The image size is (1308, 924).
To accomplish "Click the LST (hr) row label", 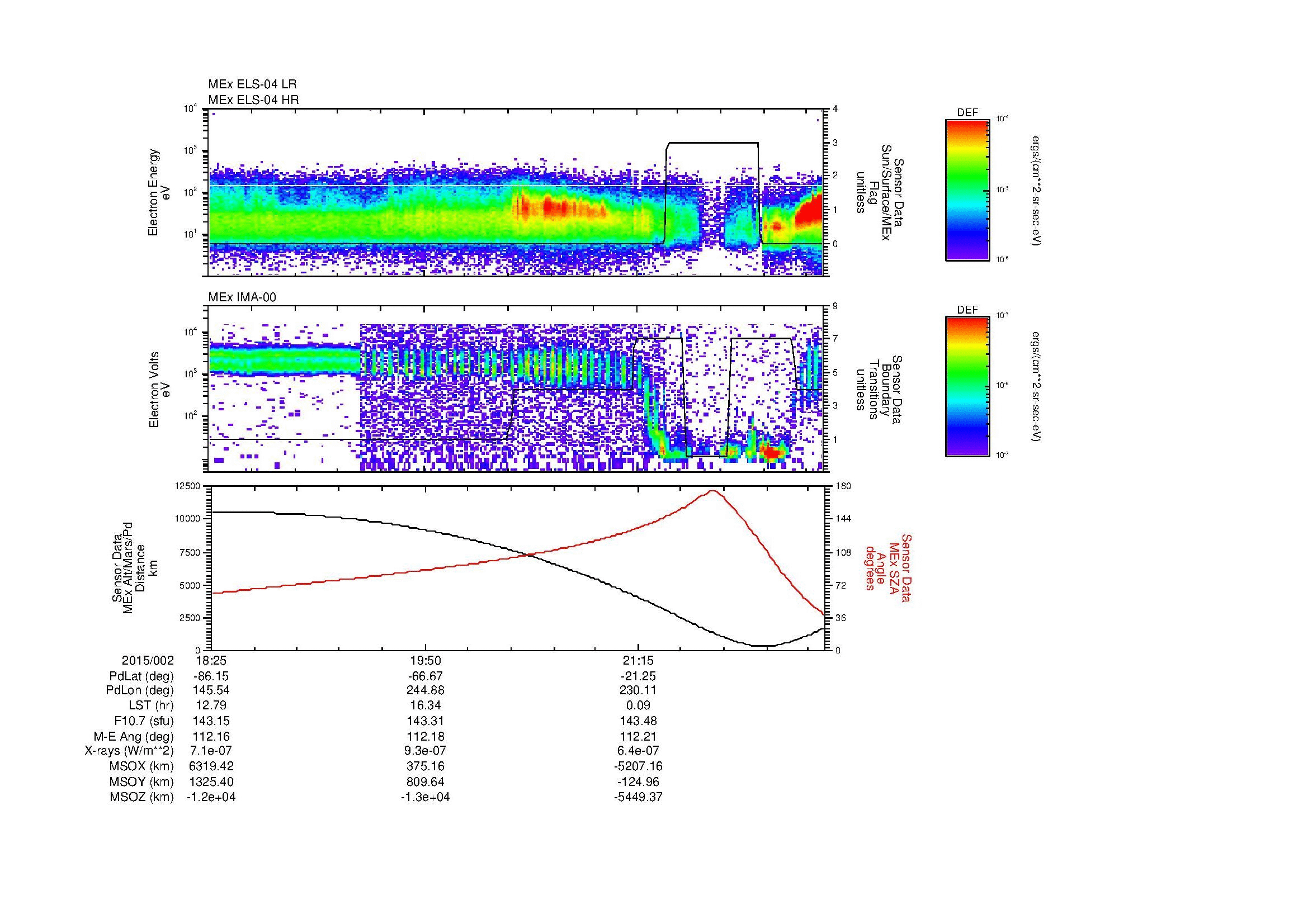I will 152,705.
